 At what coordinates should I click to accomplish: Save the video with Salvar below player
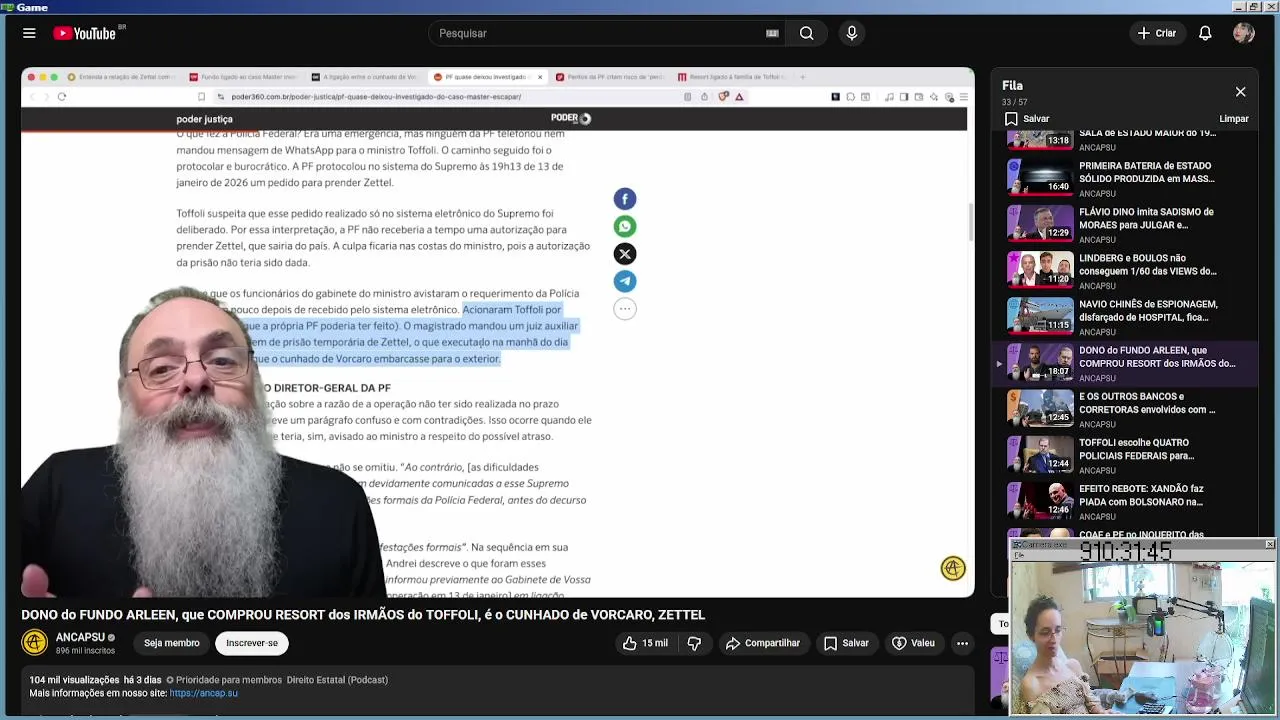[x=846, y=643]
